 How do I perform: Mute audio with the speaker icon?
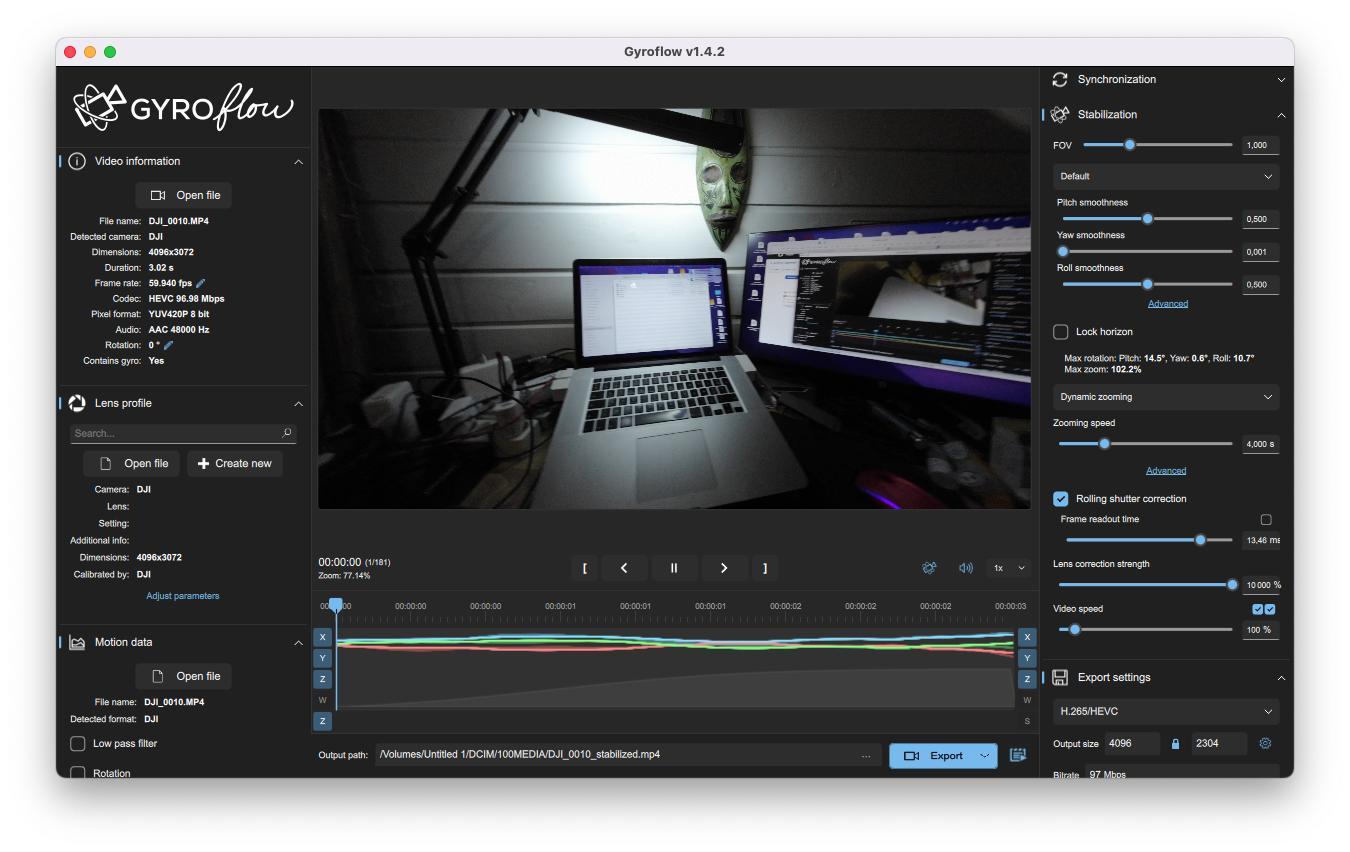(x=966, y=568)
